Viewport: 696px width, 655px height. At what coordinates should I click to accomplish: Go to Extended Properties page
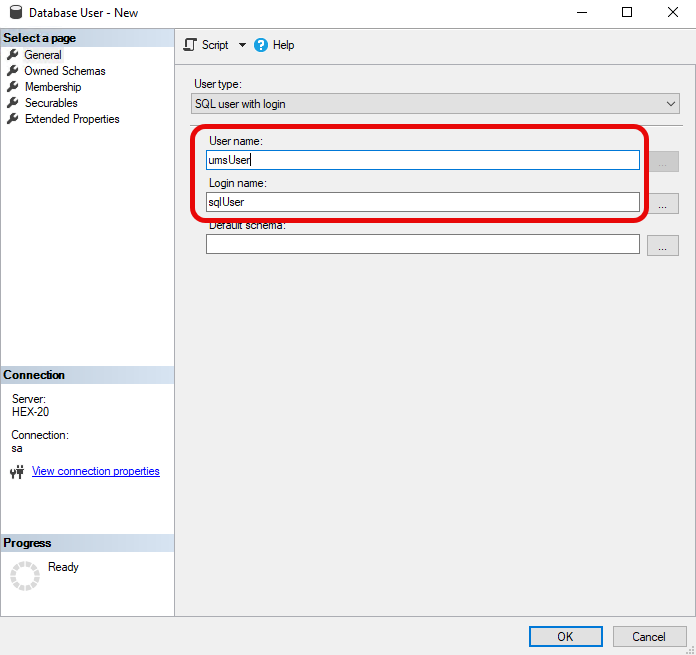(72, 119)
